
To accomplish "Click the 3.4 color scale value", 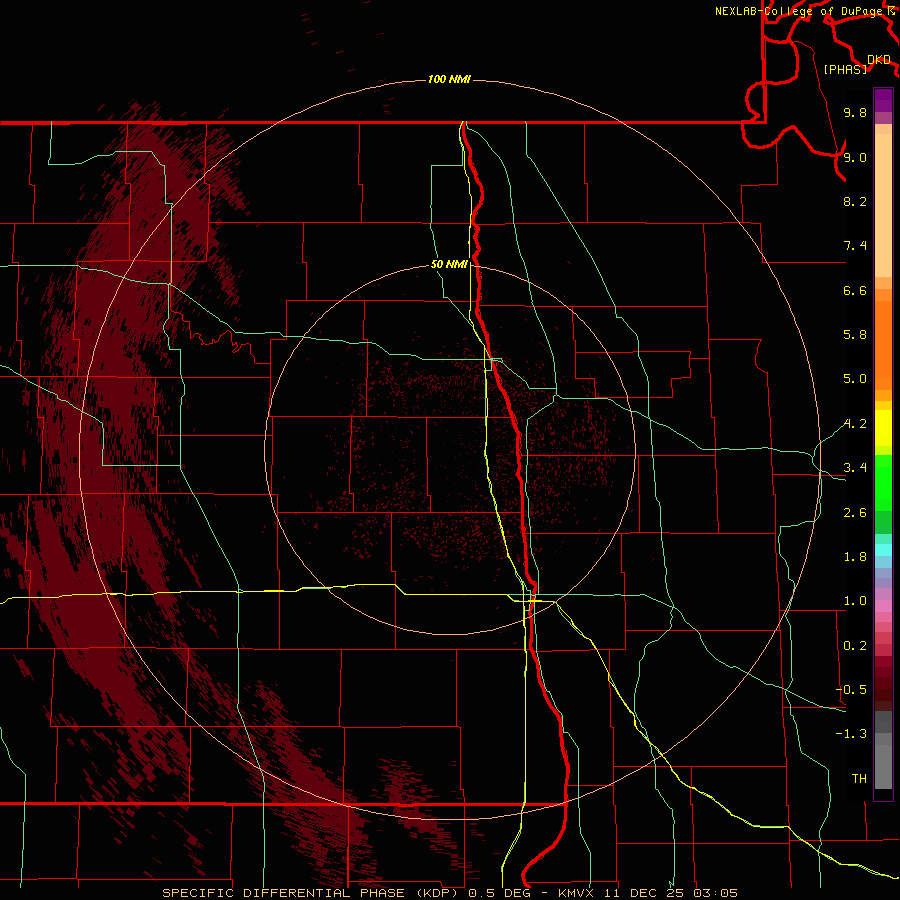I will 855,468.
